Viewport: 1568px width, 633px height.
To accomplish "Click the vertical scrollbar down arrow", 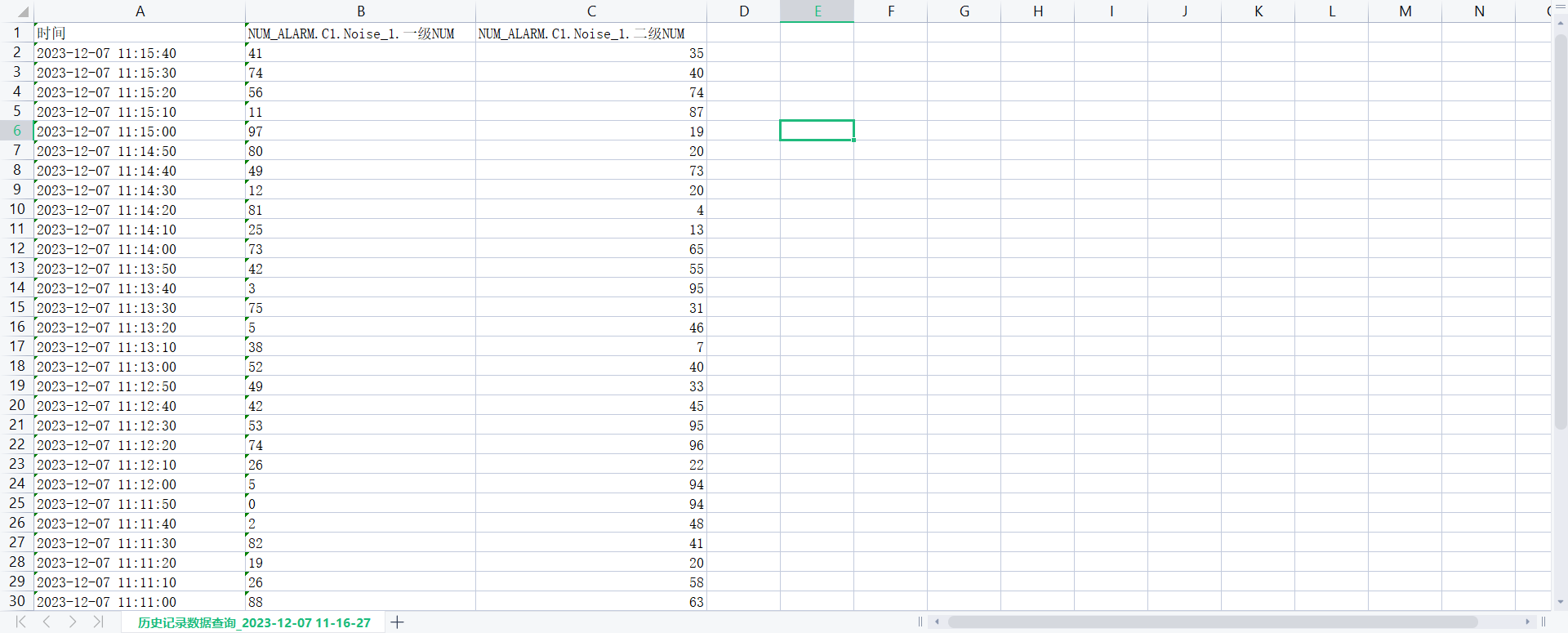I will click(1560, 602).
